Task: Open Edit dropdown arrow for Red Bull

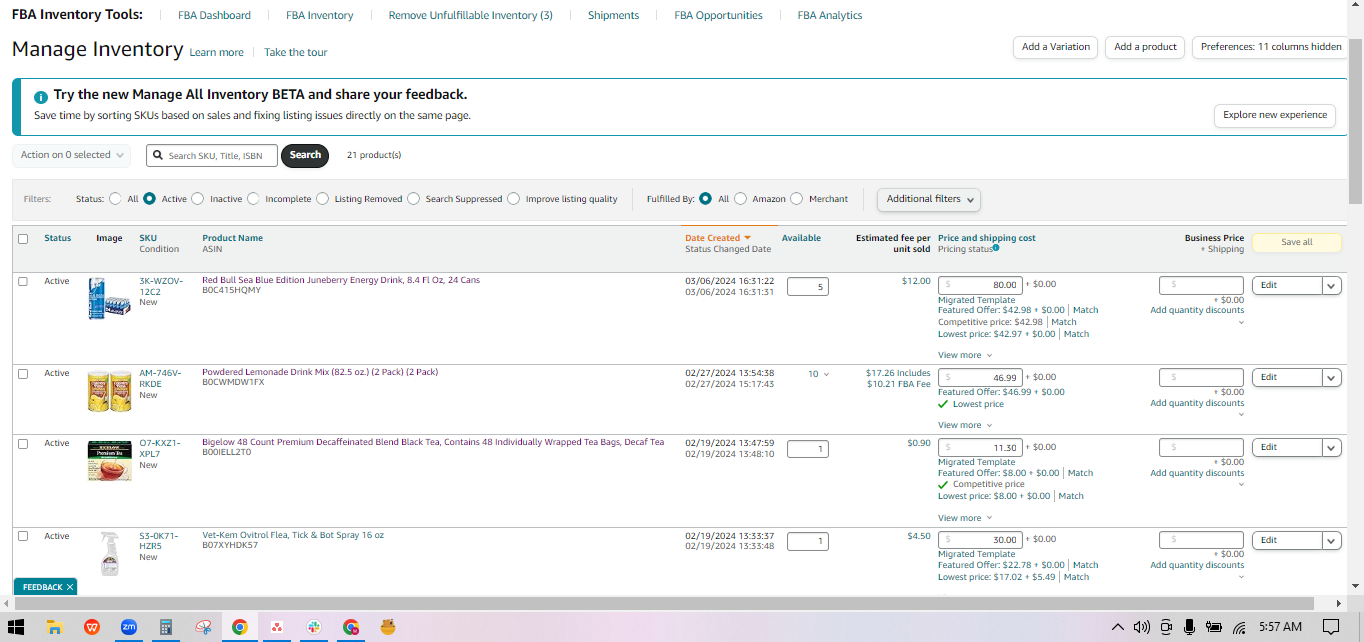Action: (1331, 285)
